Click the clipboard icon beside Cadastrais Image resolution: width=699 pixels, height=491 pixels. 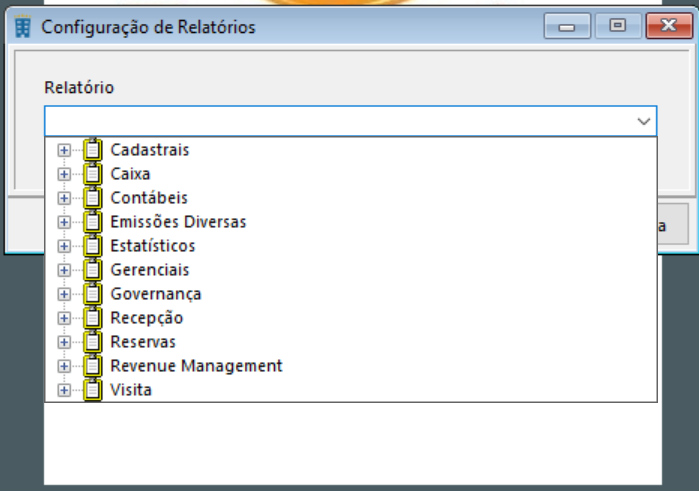(x=93, y=150)
